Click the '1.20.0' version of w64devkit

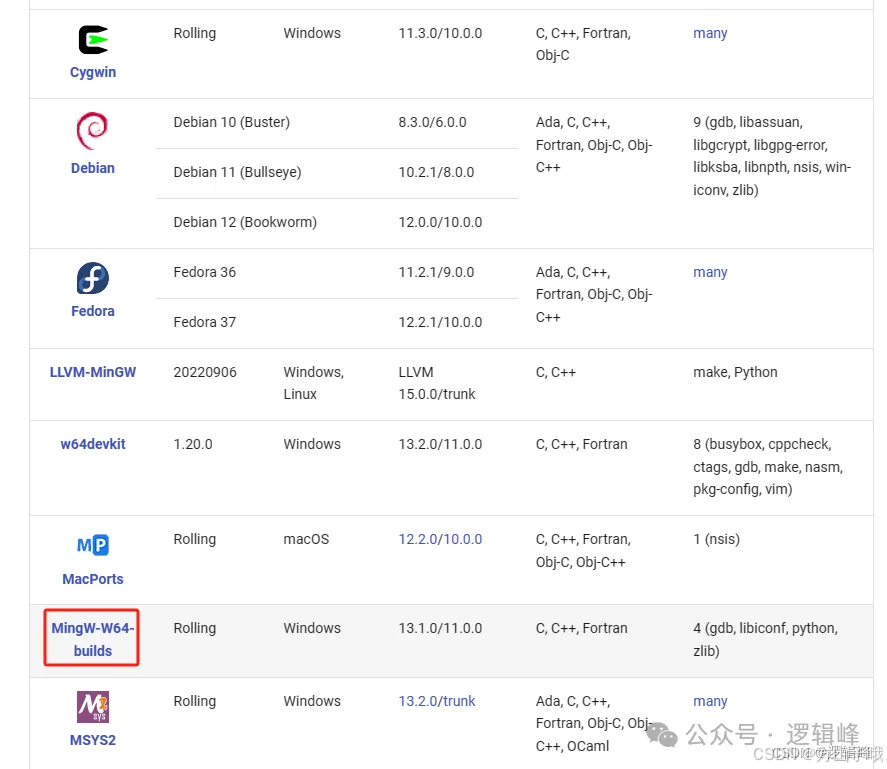(x=192, y=444)
